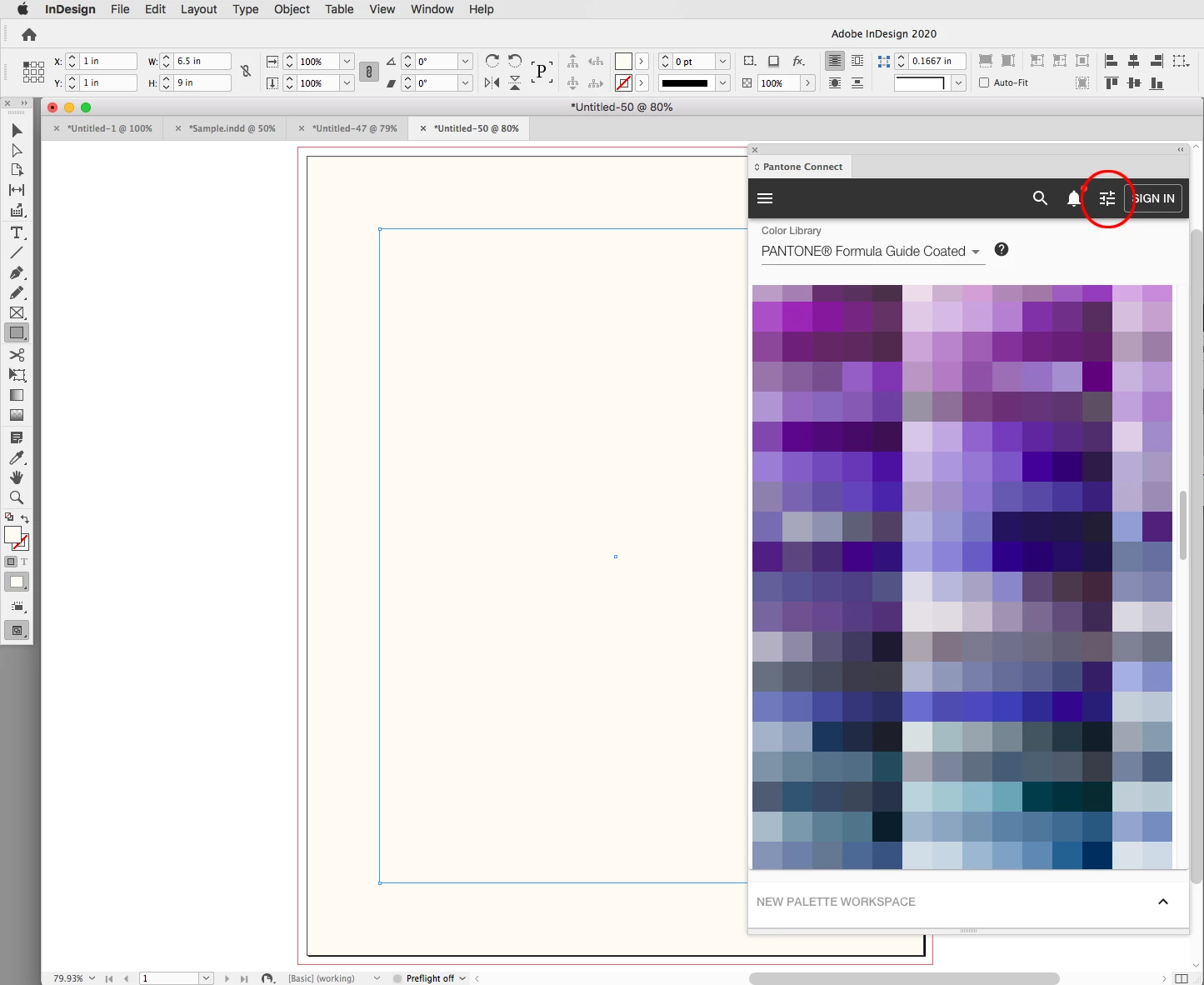Image resolution: width=1204 pixels, height=985 pixels.
Task: Click the toolbox fill color box
Action: coord(12,535)
